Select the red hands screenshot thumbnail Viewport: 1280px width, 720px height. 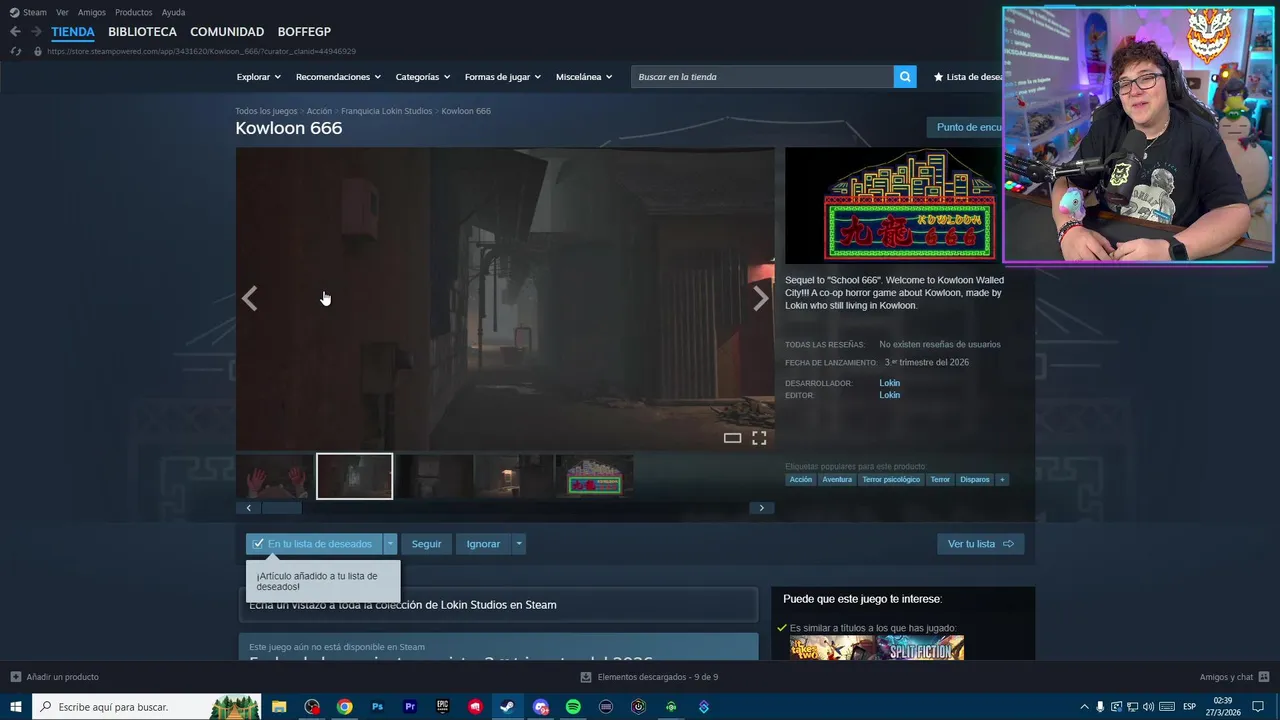(x=275, y=477)
